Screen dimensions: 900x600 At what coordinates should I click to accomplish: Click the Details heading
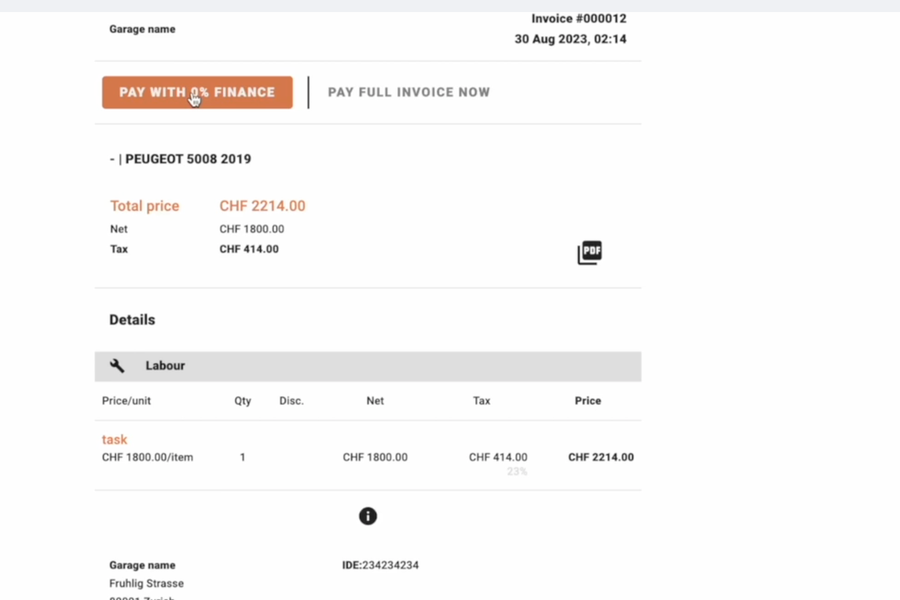point(132,319)
